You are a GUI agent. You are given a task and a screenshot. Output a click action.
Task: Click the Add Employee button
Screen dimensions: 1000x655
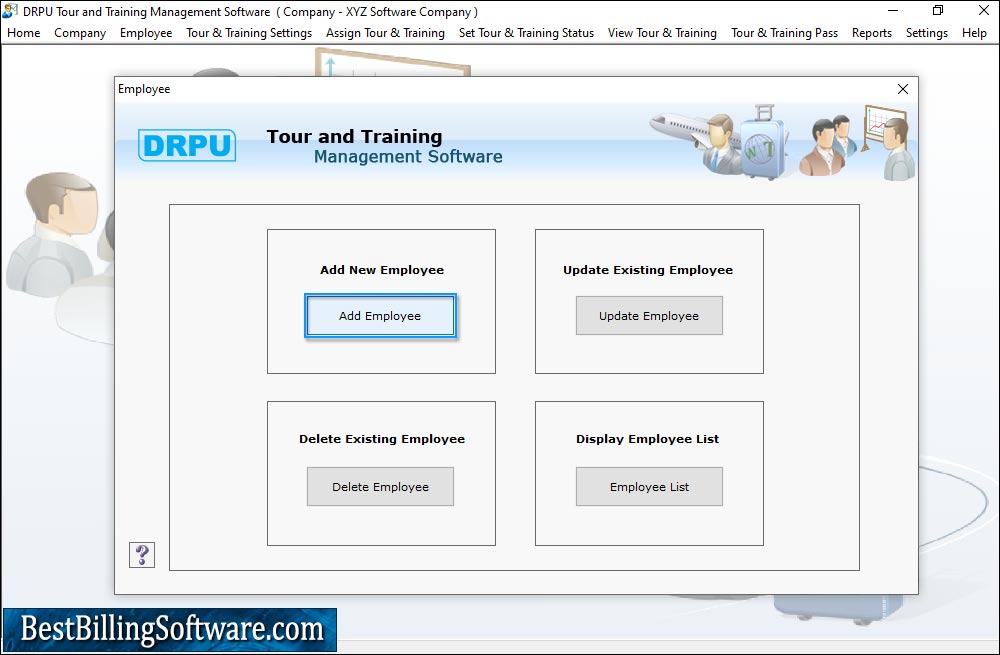click(x=380, y=316)
